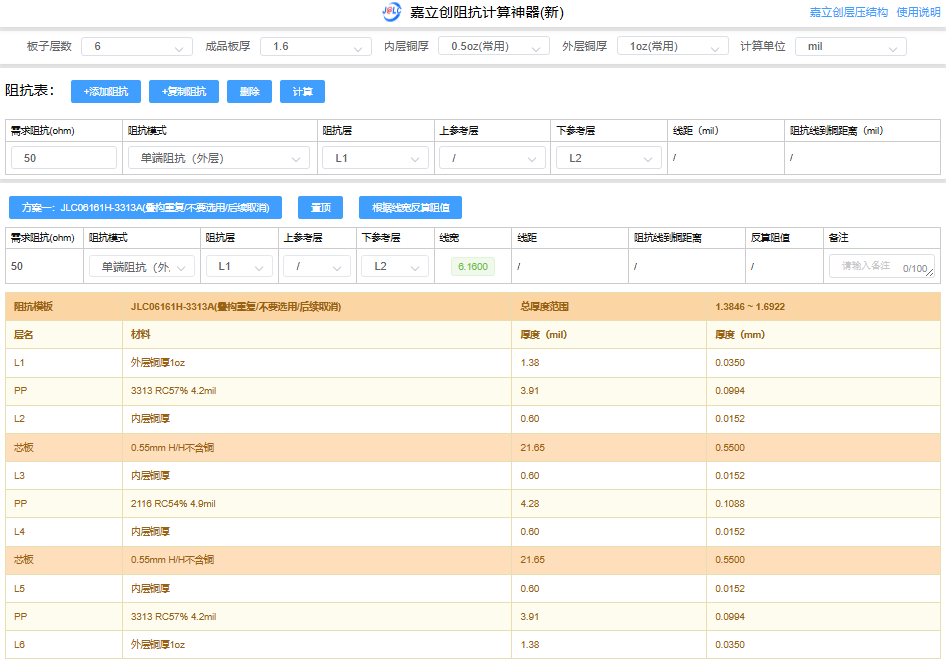Open 阻抗模式 dropdown in the impedance table
Viewport: 946px width, 660px height.
click(x=219, y=158)
